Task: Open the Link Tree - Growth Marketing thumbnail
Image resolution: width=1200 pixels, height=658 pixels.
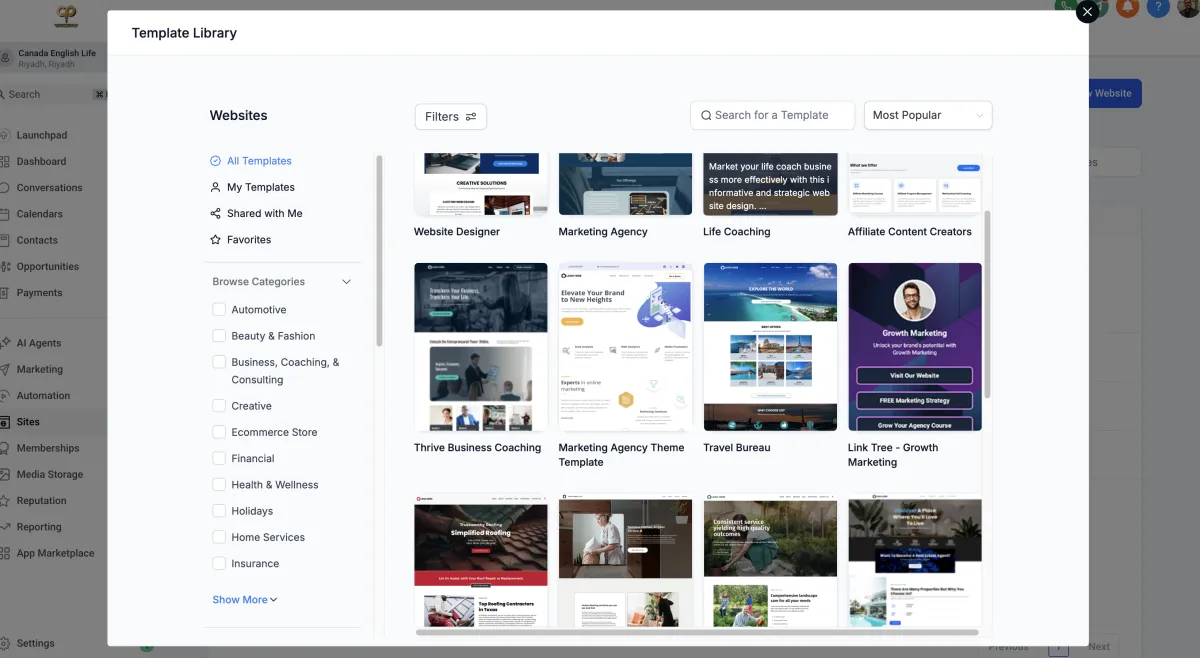Action: [x=915, y=347]
